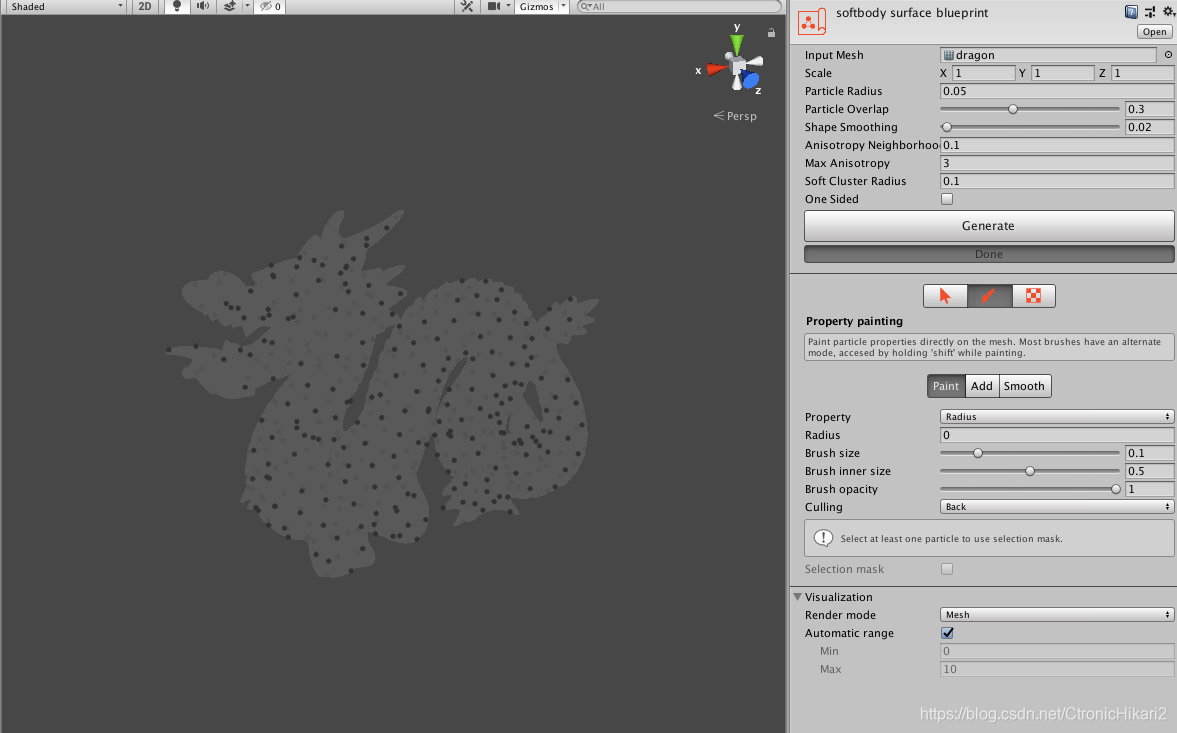The height and width of the screenshot is (733, 1177).
Task: Open the Property dropdown showing Radius
Action: [x=1056, y=416]
